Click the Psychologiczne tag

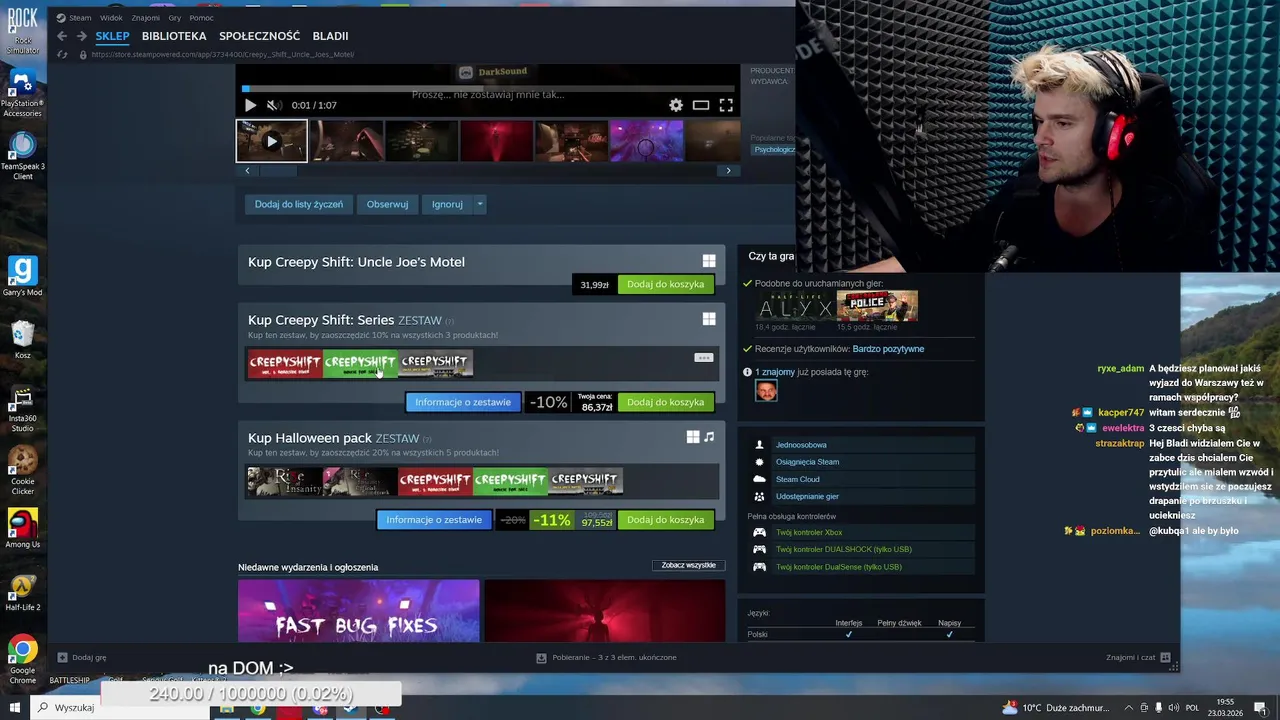pos(773,150)
